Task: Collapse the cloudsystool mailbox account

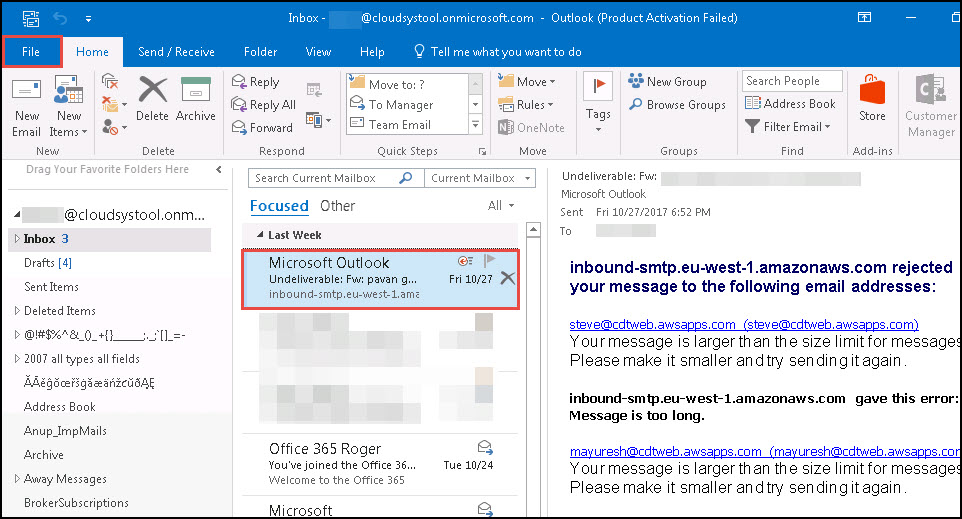Action: pos(17,215)
